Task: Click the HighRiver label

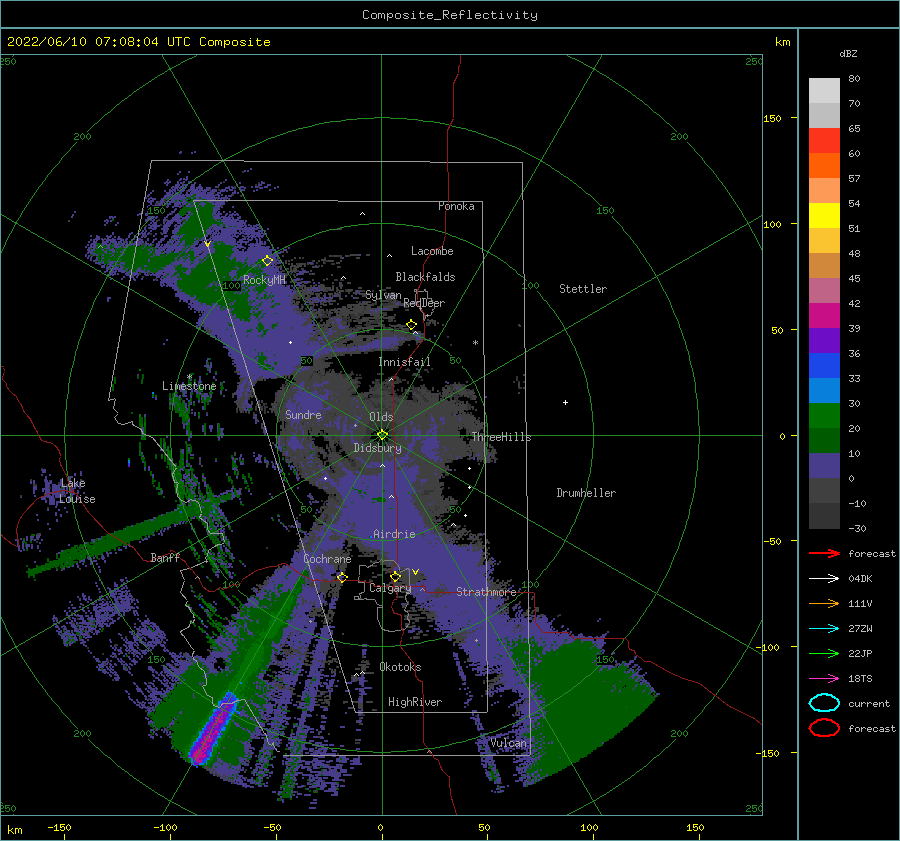Action: tap(415, 702)
